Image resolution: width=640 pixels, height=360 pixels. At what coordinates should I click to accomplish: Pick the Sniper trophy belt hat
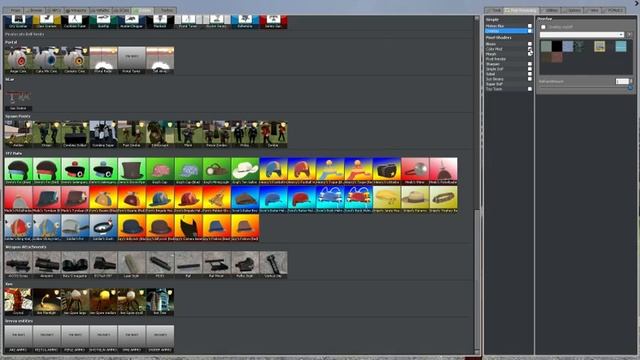click(x=444, y=200)
